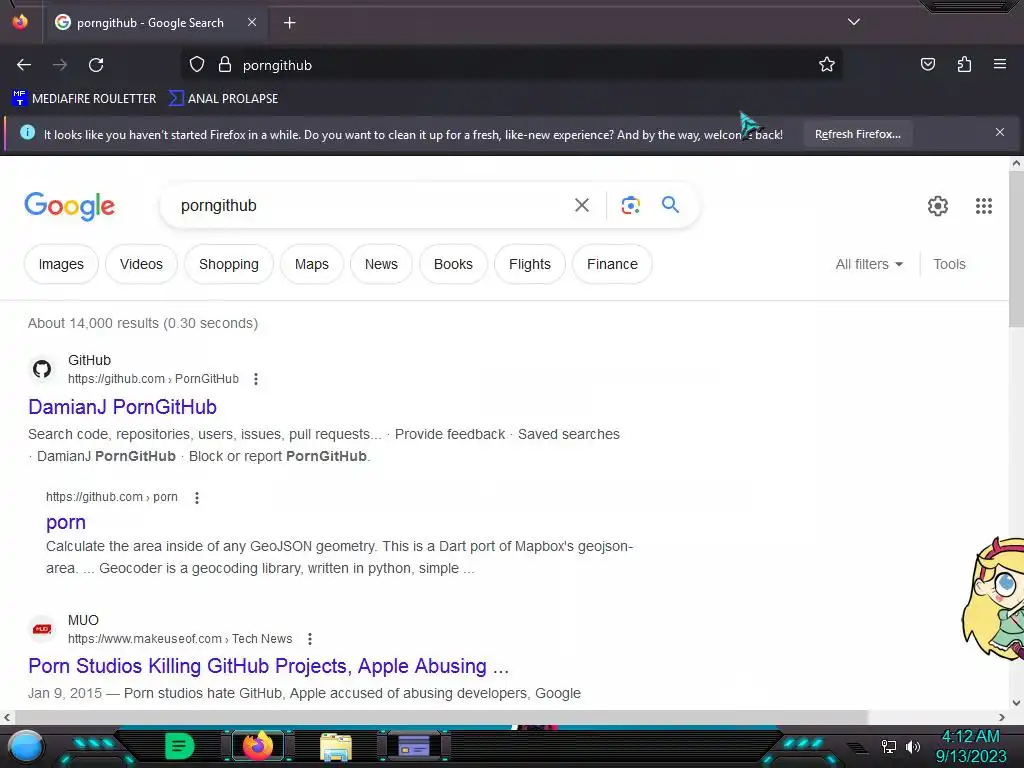This screenshot has height=768, width=1024.
Task: Click the Start orb on the taskbar
Action: pos(25,746)
